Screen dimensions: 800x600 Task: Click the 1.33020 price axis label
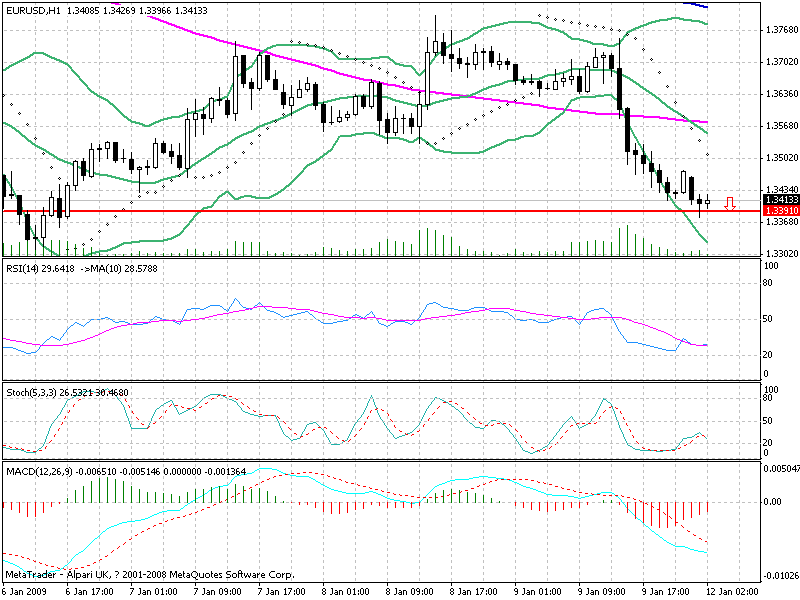click(782, 254)
